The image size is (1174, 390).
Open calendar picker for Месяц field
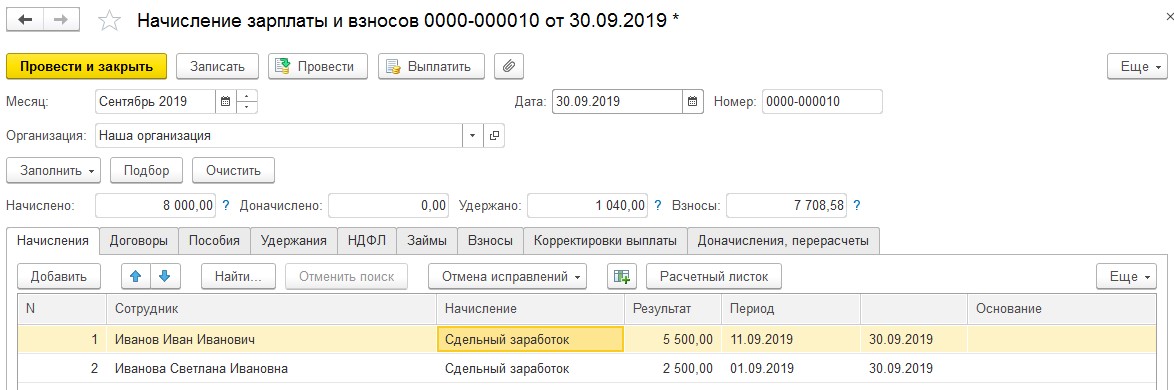(225, 101)
